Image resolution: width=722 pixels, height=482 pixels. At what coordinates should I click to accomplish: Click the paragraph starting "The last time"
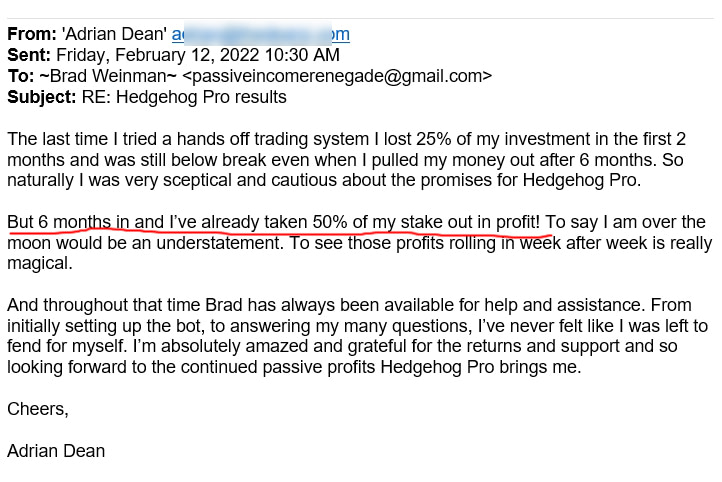point(350,160)
